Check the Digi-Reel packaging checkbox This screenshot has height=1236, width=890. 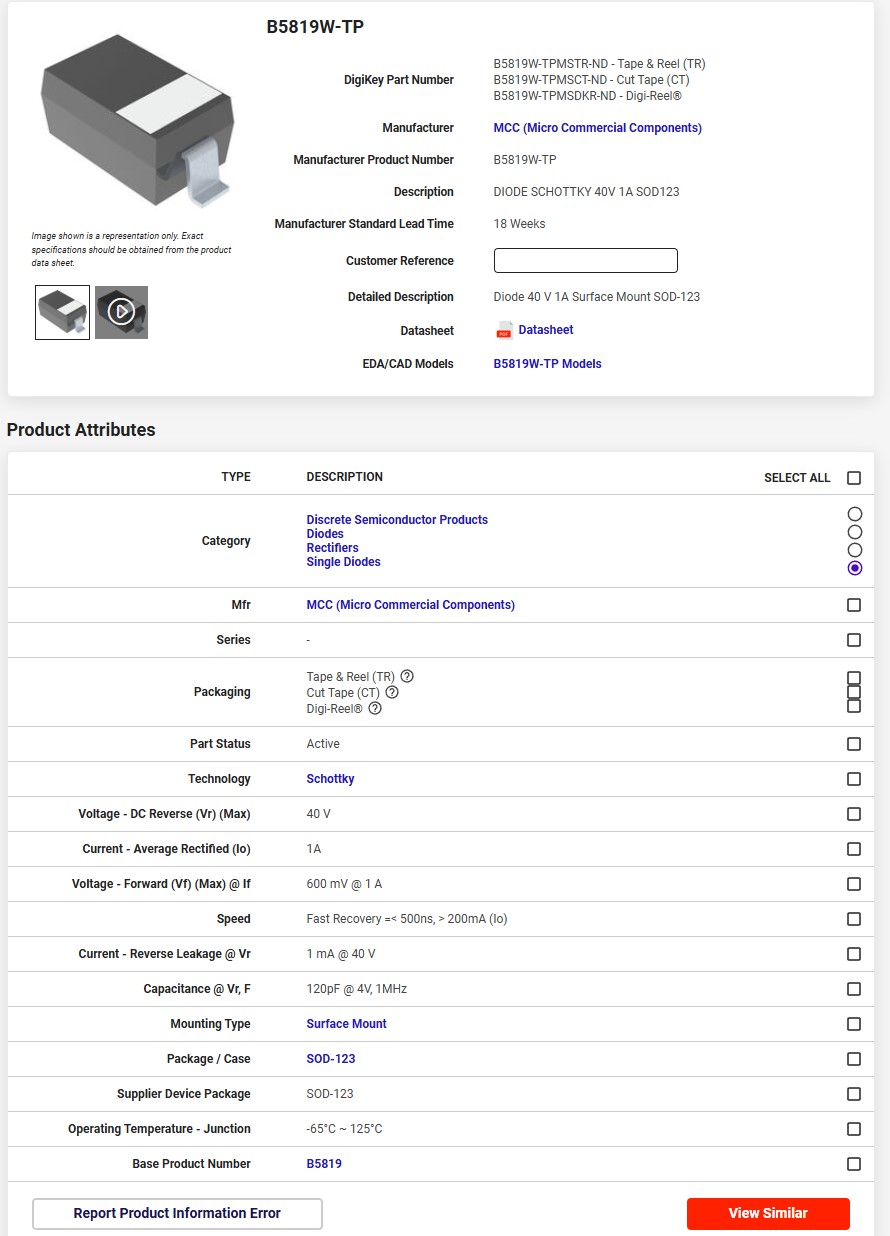854,706
